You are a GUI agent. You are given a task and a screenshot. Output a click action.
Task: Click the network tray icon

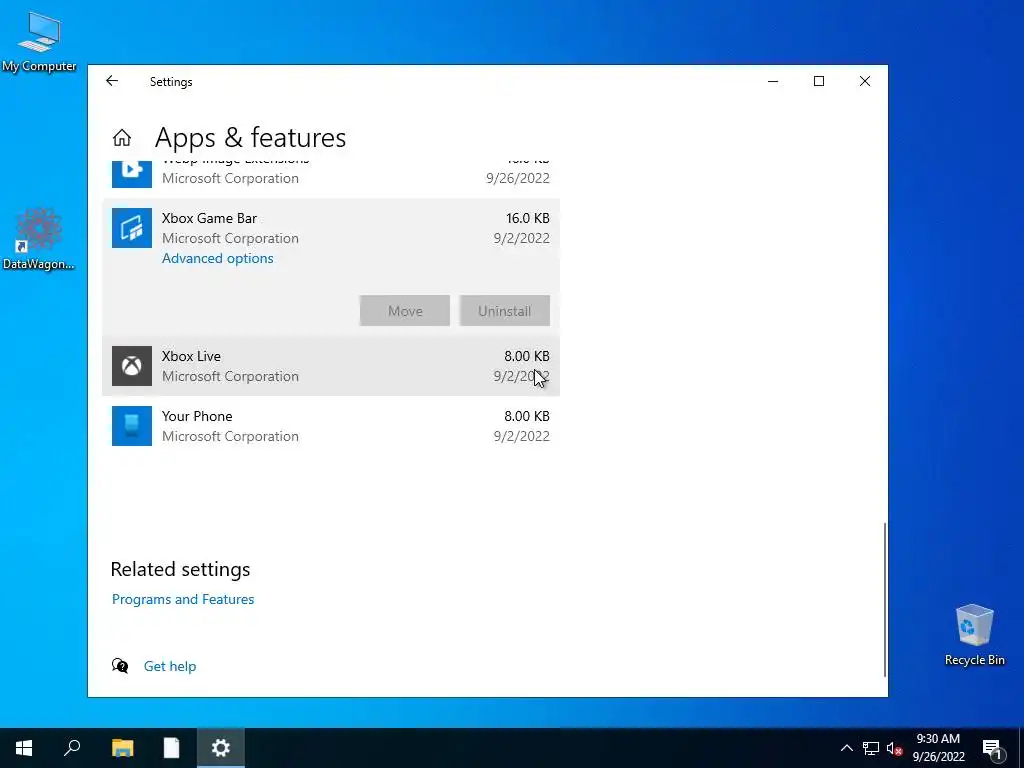coord(871,748)
